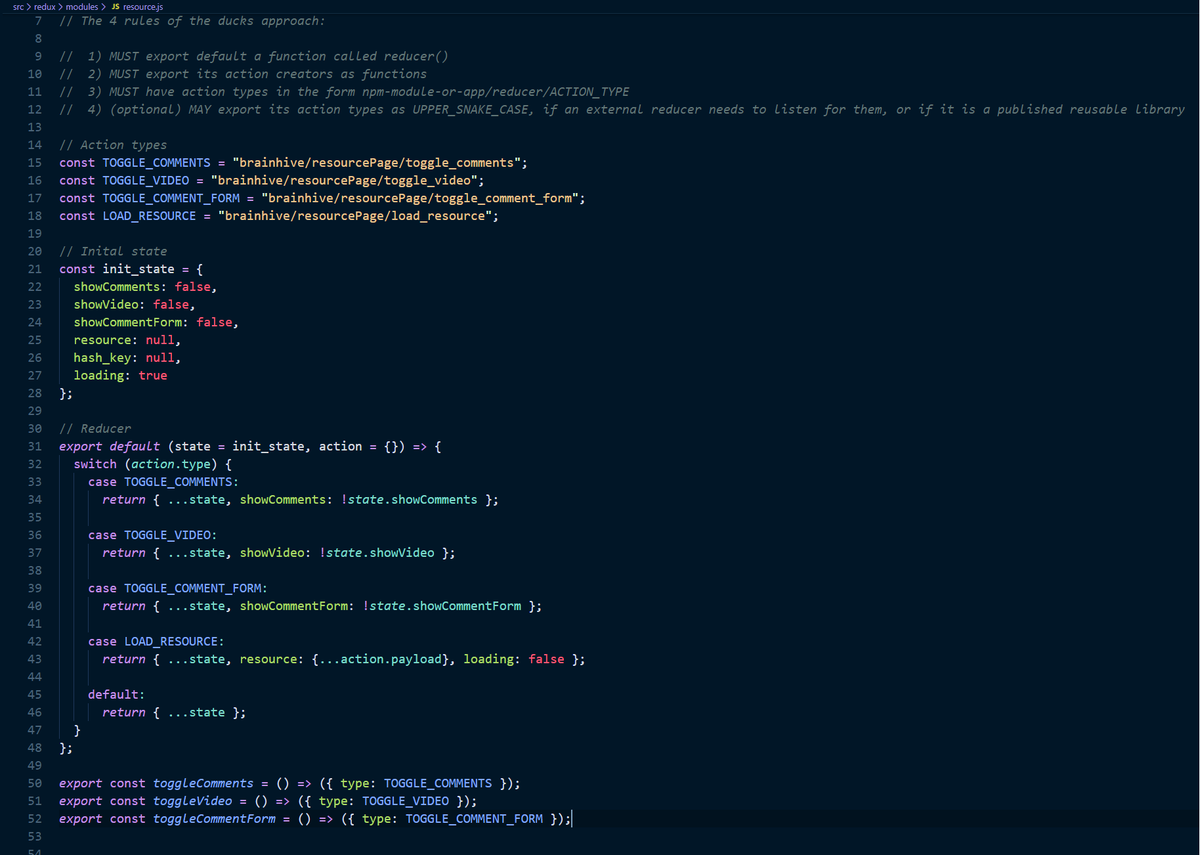Click the "export default" keywords on line 31
Screen dimensions: 1200x855
click(x=109, y=446)
